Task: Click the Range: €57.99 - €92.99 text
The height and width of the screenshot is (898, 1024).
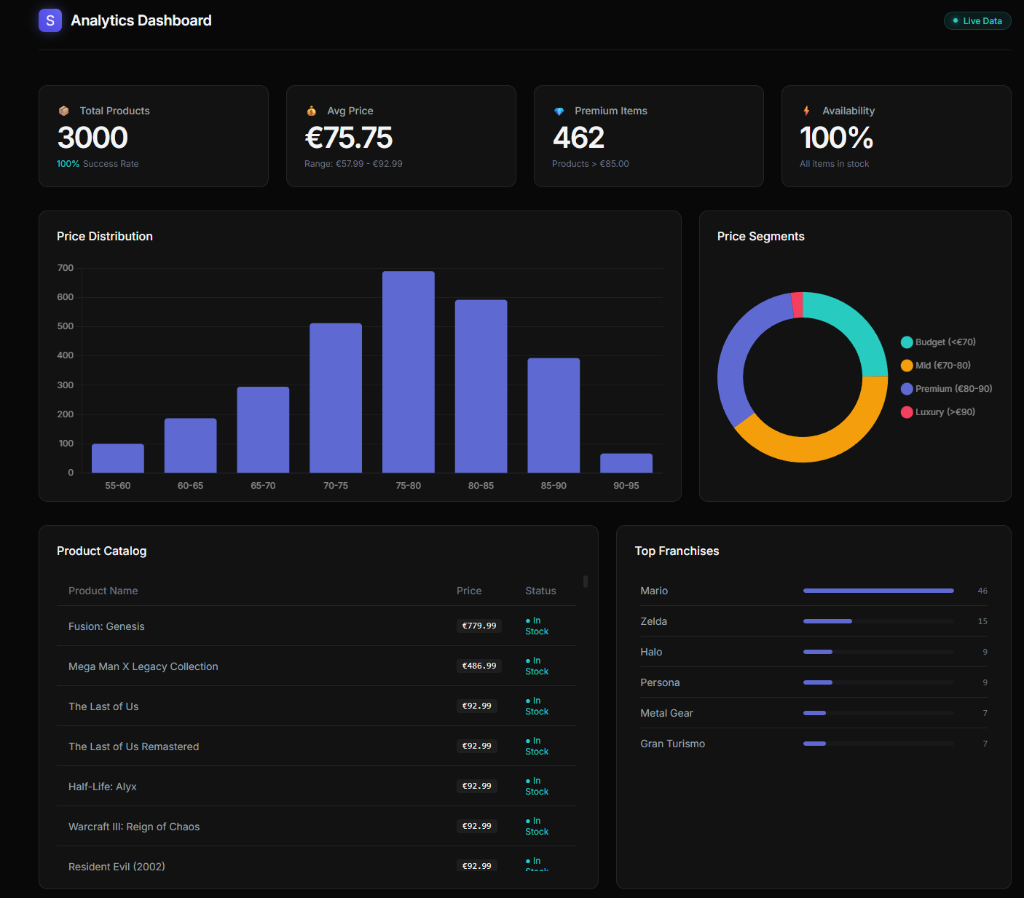Action: (353, 164)
